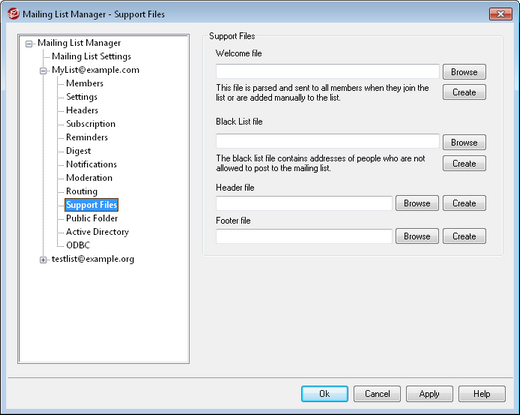Open Help for this dialog
The width and height of the screenshot is (520, 415).
coord(482,394)
